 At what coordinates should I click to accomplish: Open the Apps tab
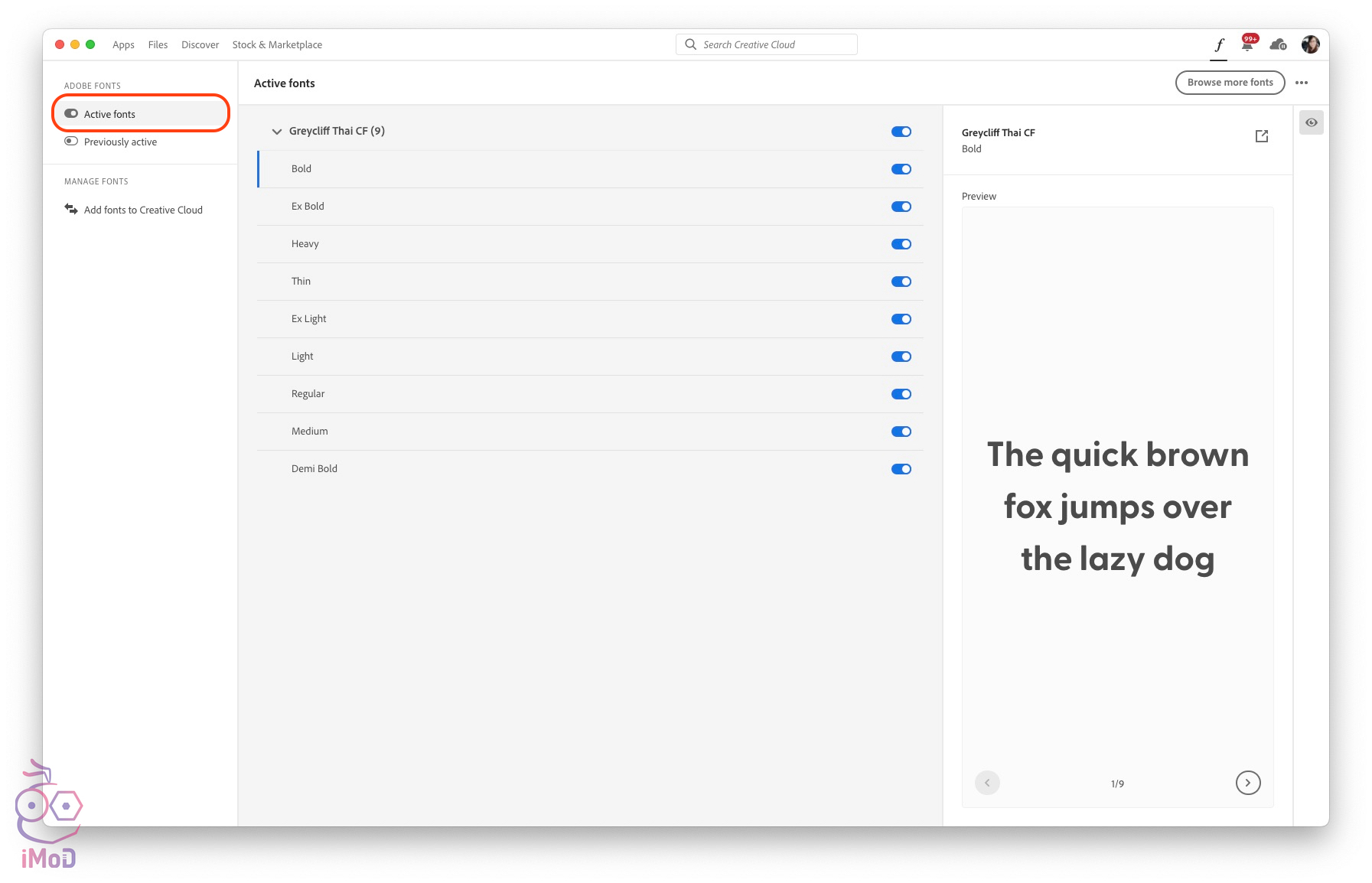(x=123, y=45)
